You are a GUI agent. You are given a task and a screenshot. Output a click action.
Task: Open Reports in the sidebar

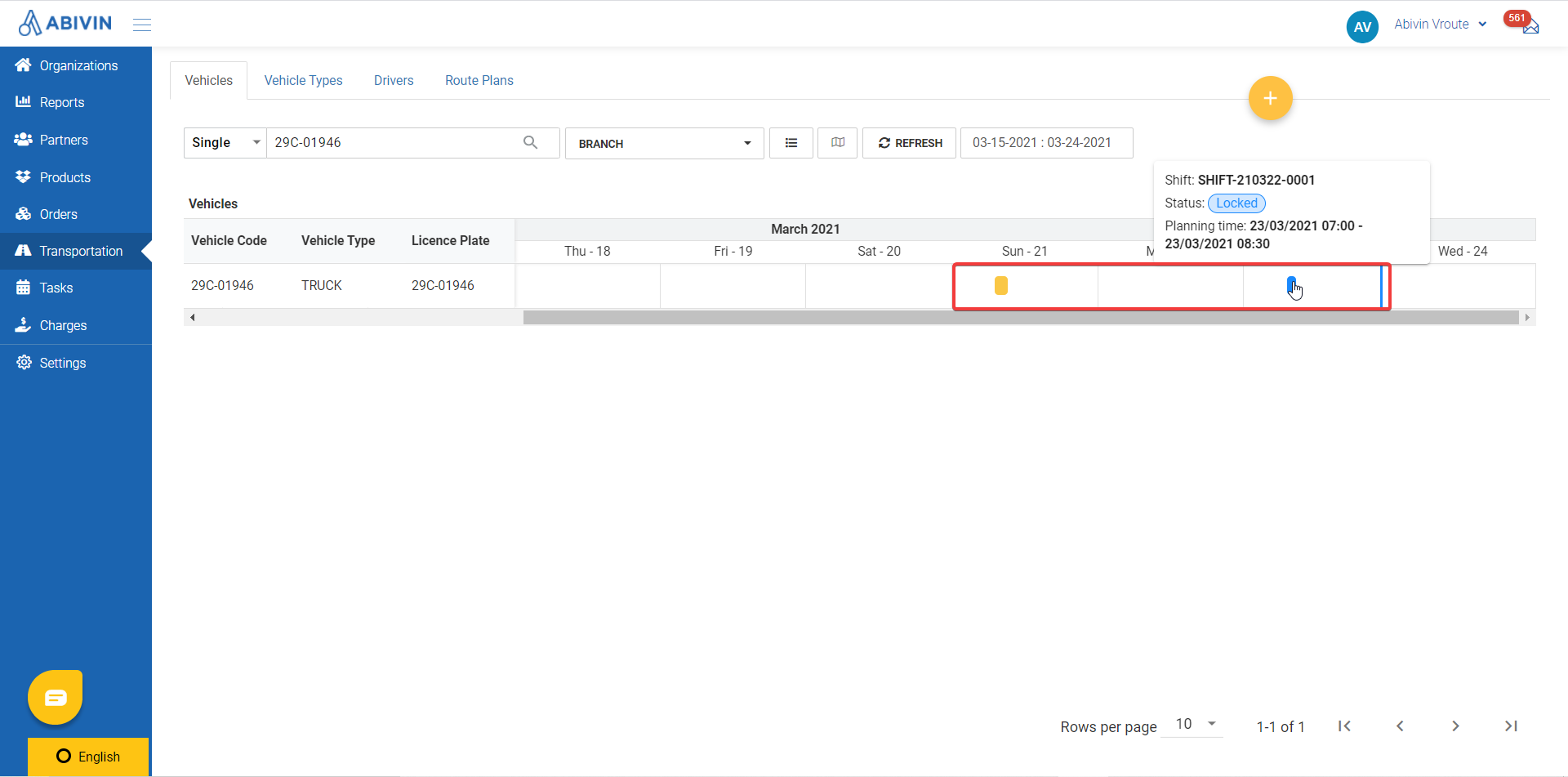point(76,102)
